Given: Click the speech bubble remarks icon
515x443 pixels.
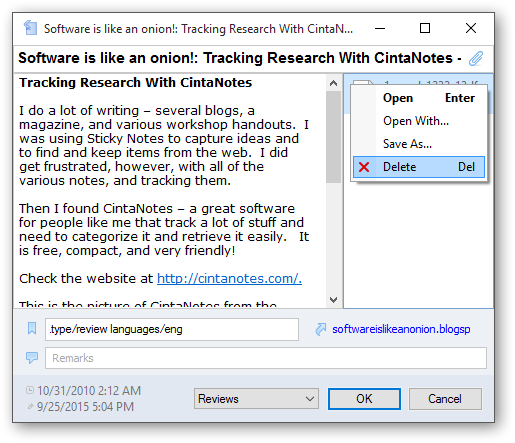Looking at the screenshot, I should [x=32, y=358].
